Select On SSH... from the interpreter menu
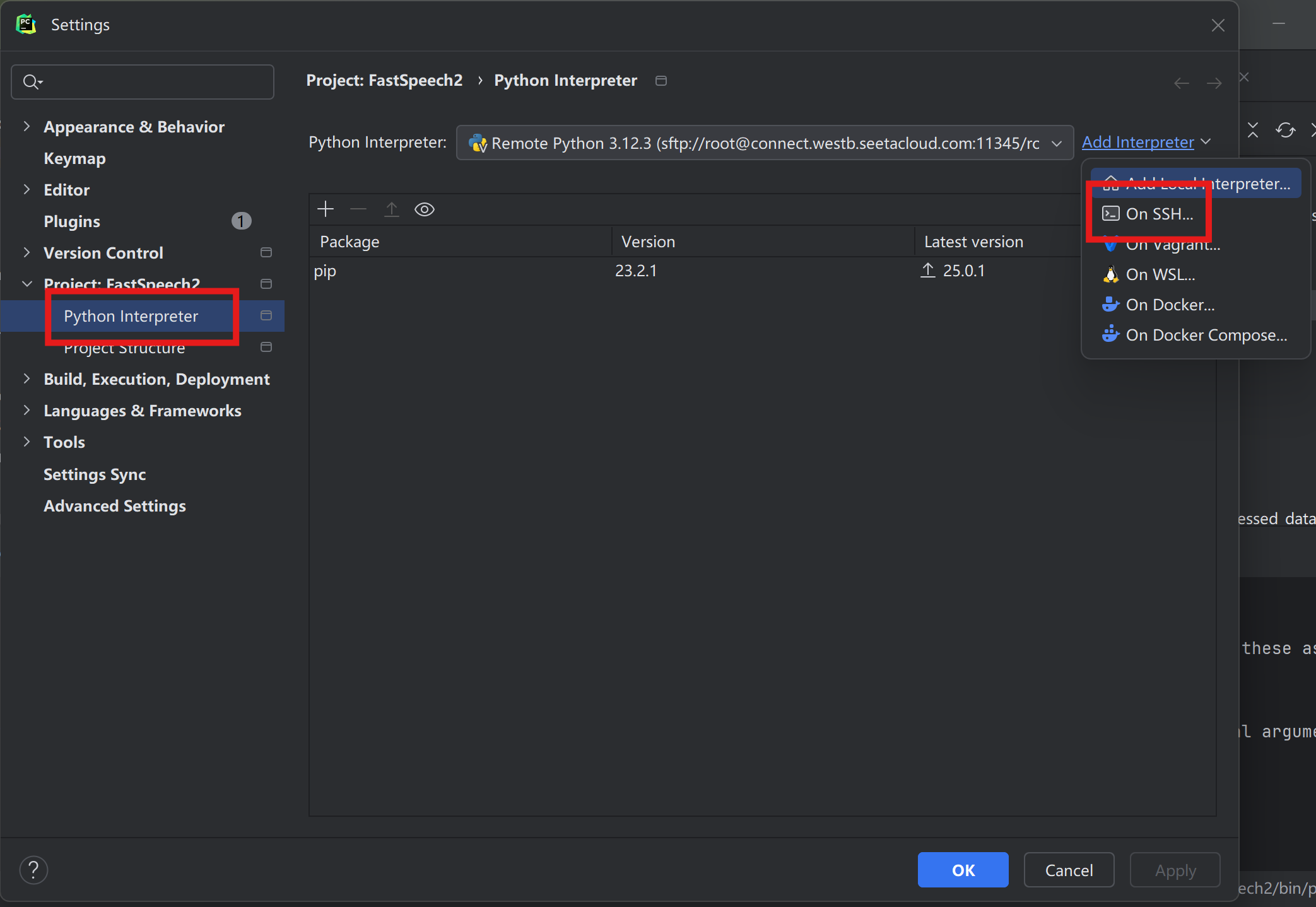This screenshot has width=1316, height=907. [x=1159, y=214]
